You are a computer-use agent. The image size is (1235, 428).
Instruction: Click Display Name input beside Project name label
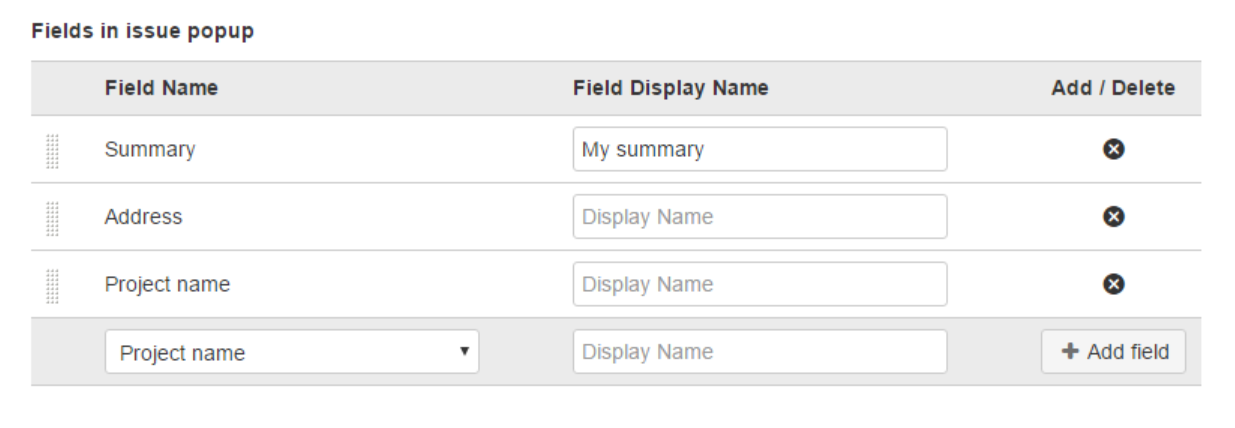(x=759, y=284)
